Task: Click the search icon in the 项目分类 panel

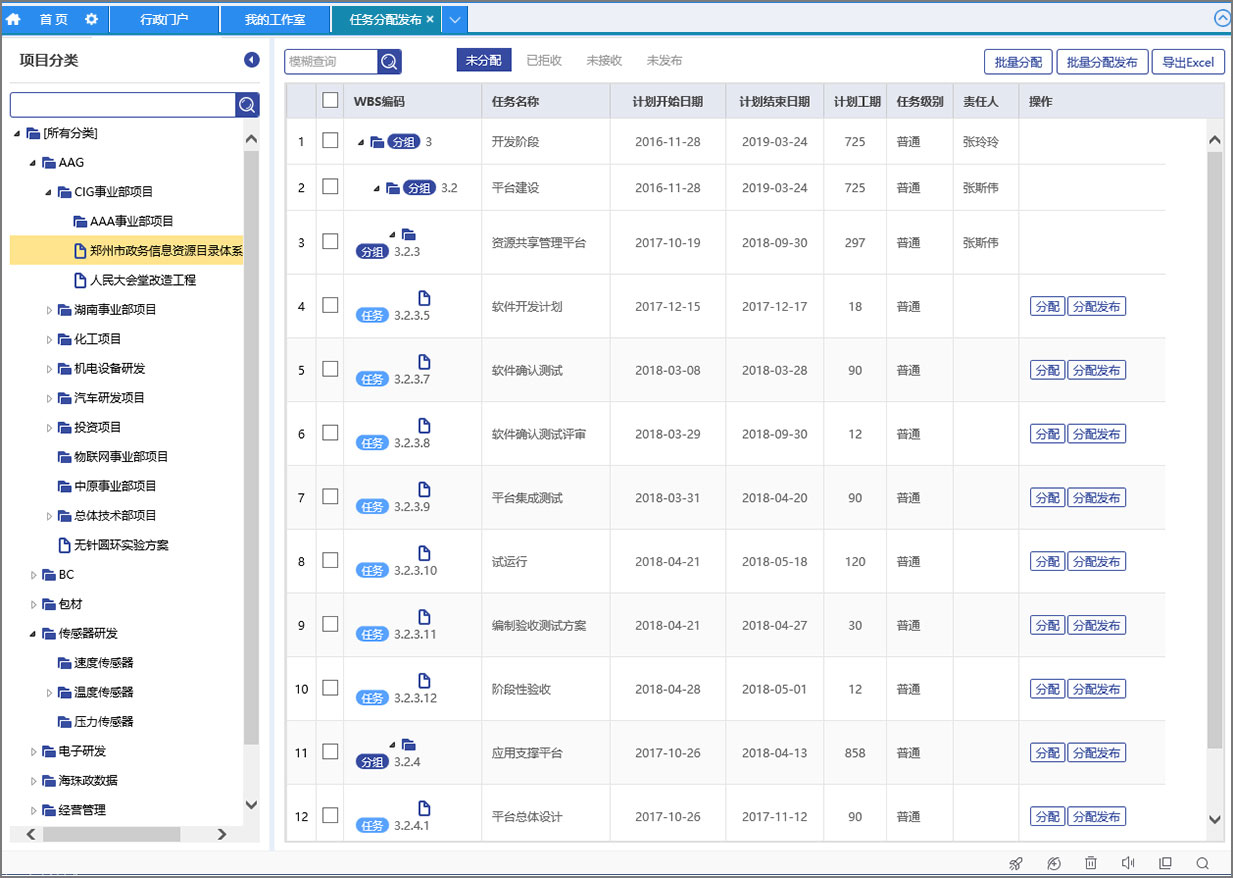Action: (247, 105)
